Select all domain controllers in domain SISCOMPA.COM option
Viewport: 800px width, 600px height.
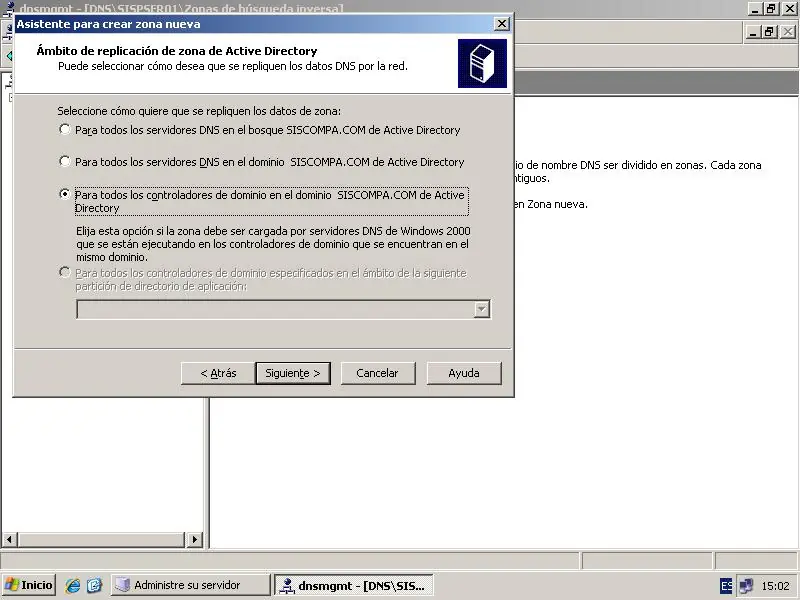click(x=64, y=194)
